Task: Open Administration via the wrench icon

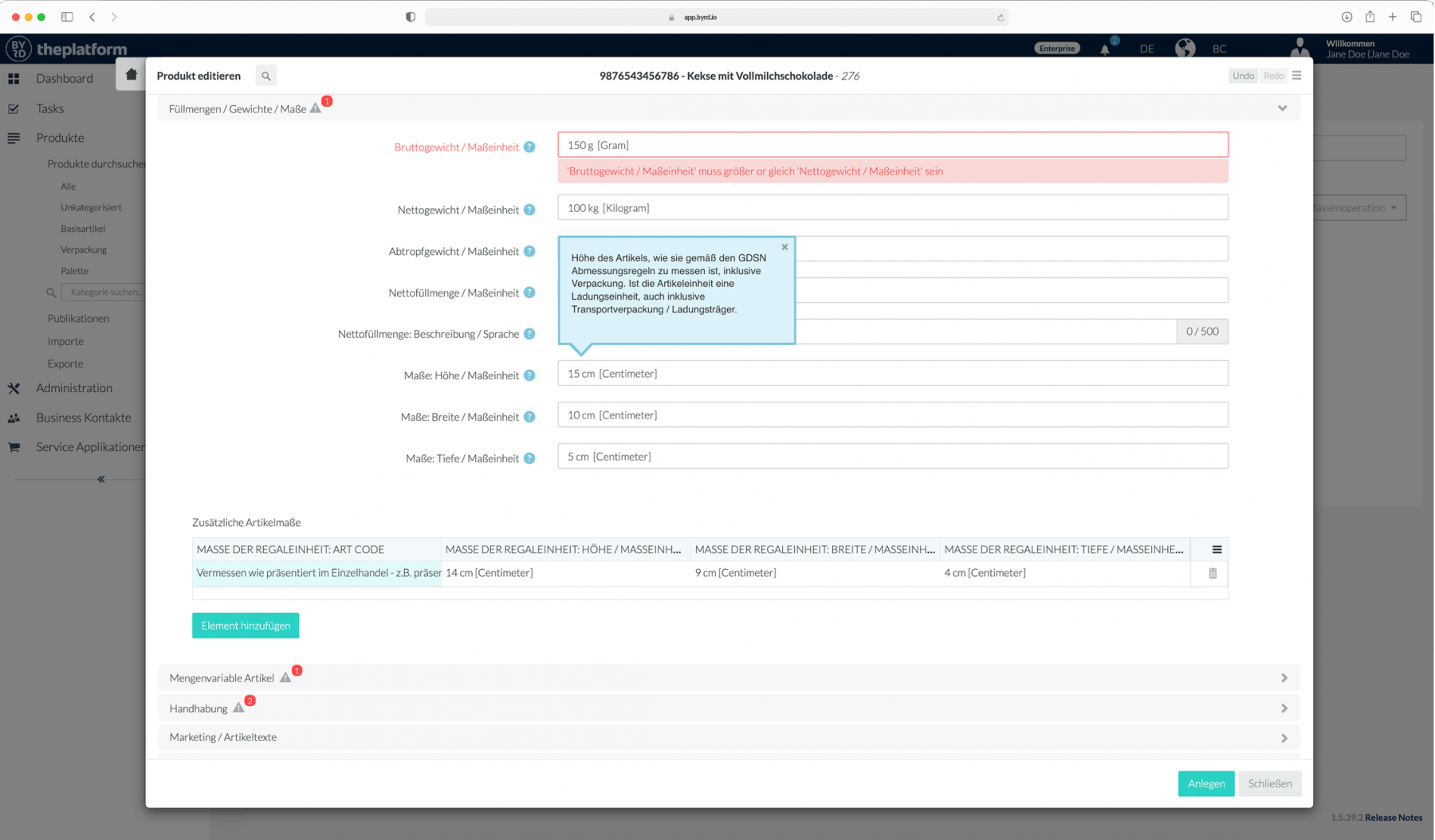Action: click(14, 388)
